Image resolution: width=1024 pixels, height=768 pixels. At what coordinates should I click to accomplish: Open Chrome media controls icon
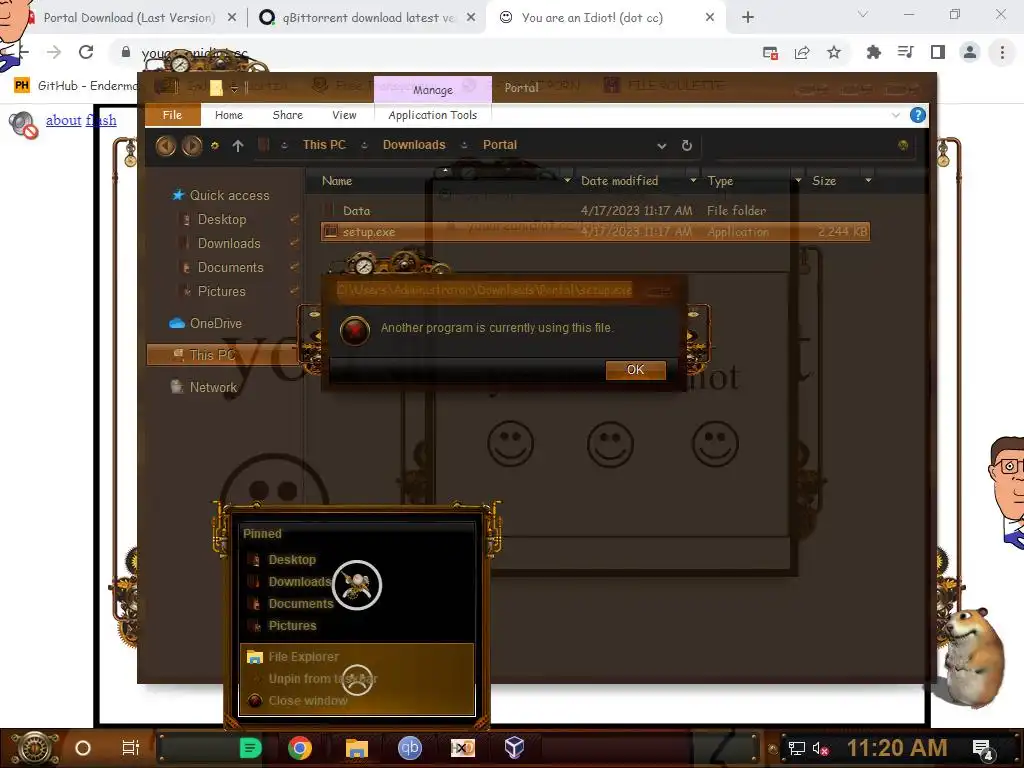click(905, 52)
